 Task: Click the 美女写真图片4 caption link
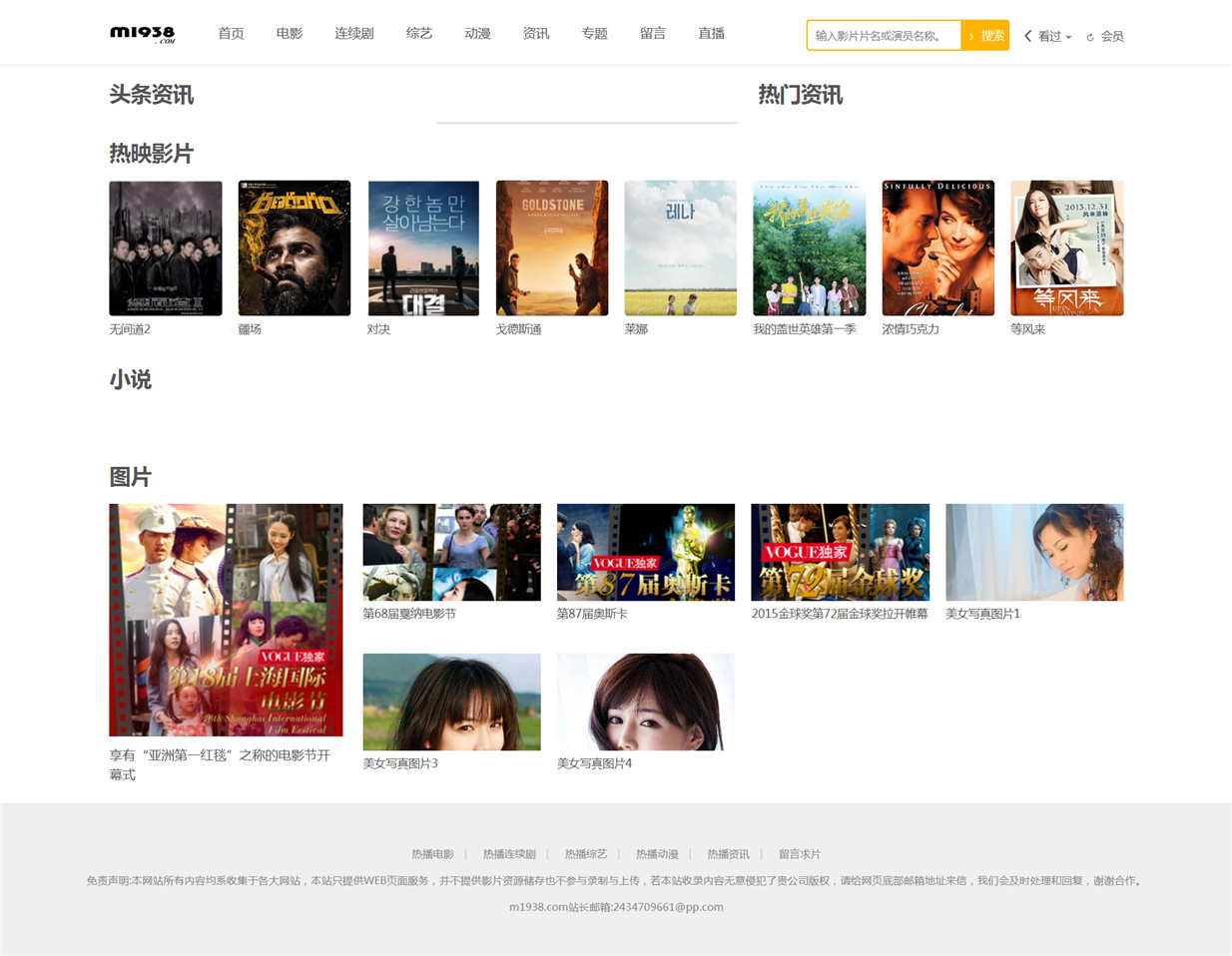coord(594,763)
